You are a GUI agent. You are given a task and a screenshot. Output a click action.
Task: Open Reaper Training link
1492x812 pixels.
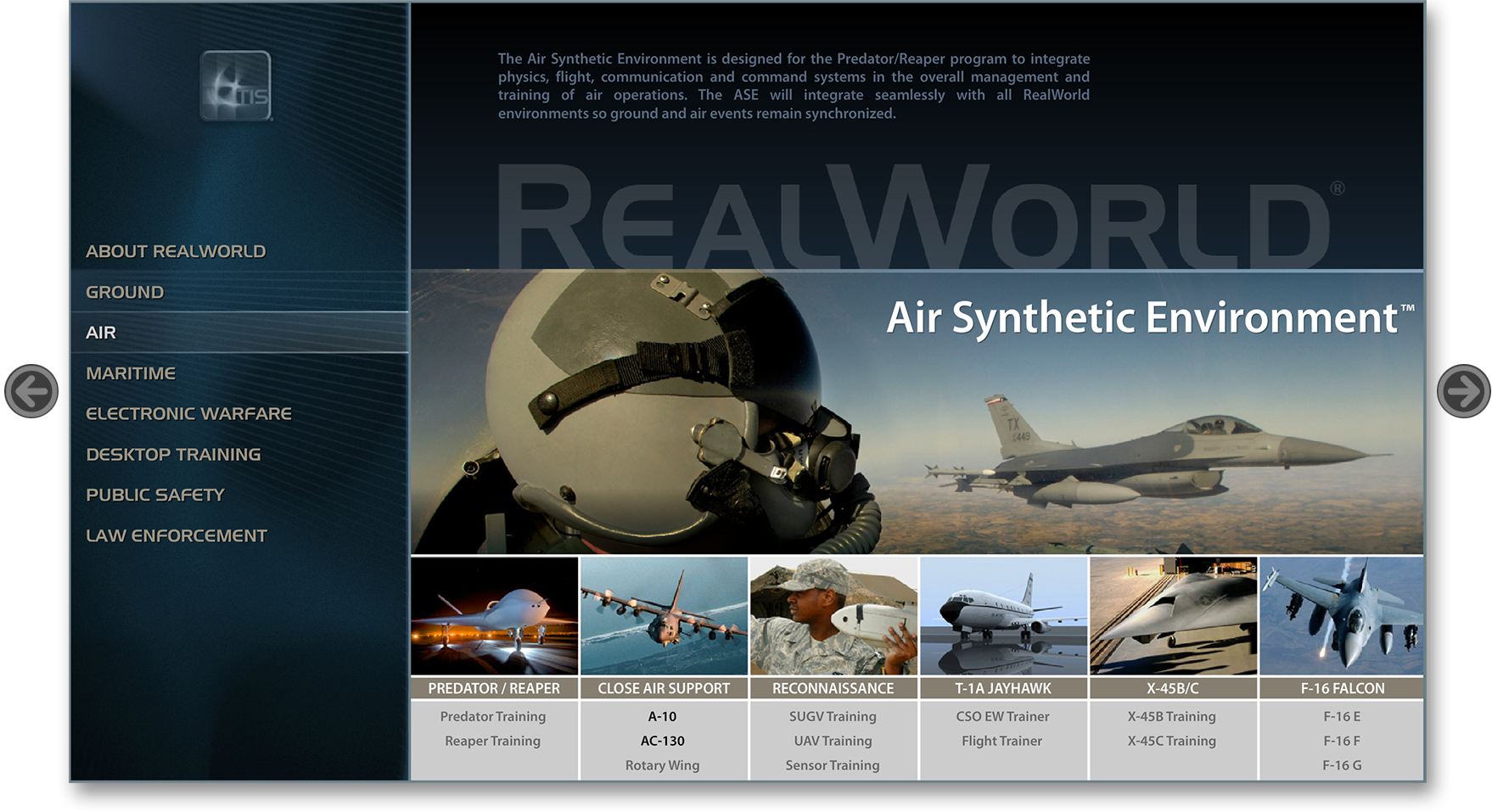(493, 742)
